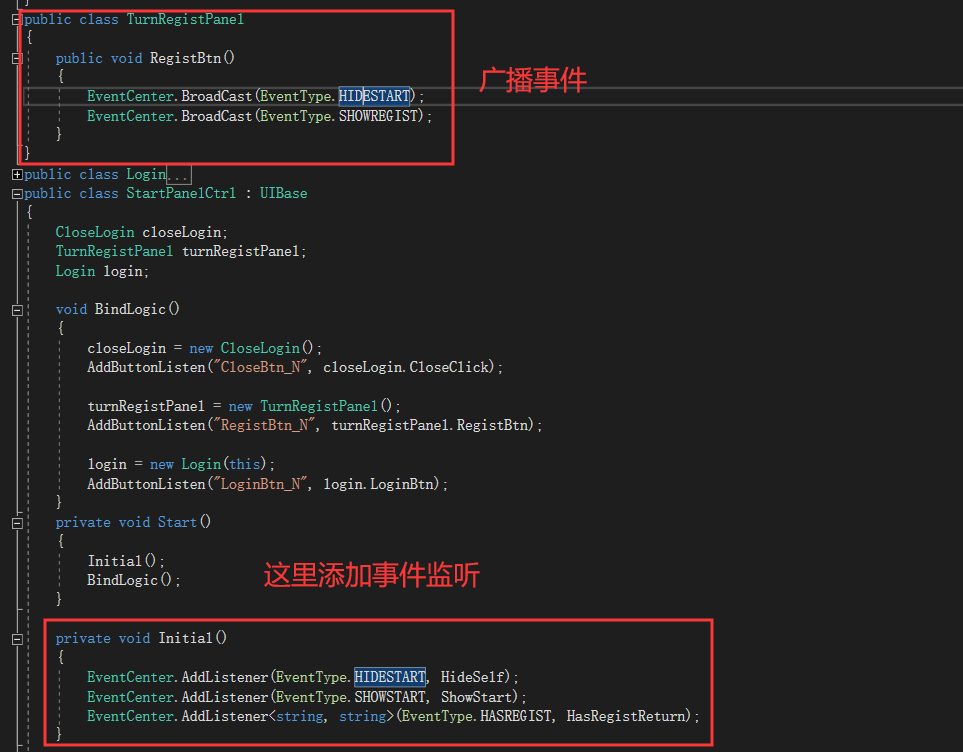Click HASREGIST event type name
This screenshot has width=963, height=752.
(x=515, y=716)
